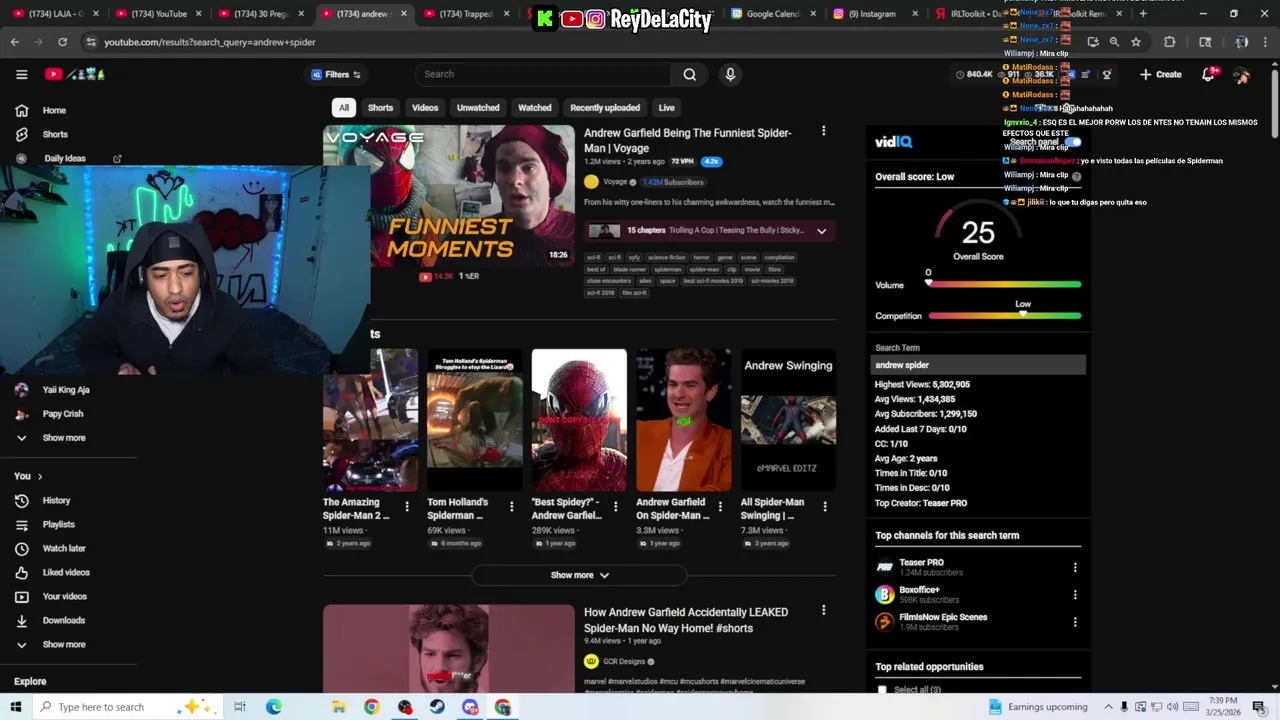
Task: Go back with the browser back arrow
Action: click(14, 42)
